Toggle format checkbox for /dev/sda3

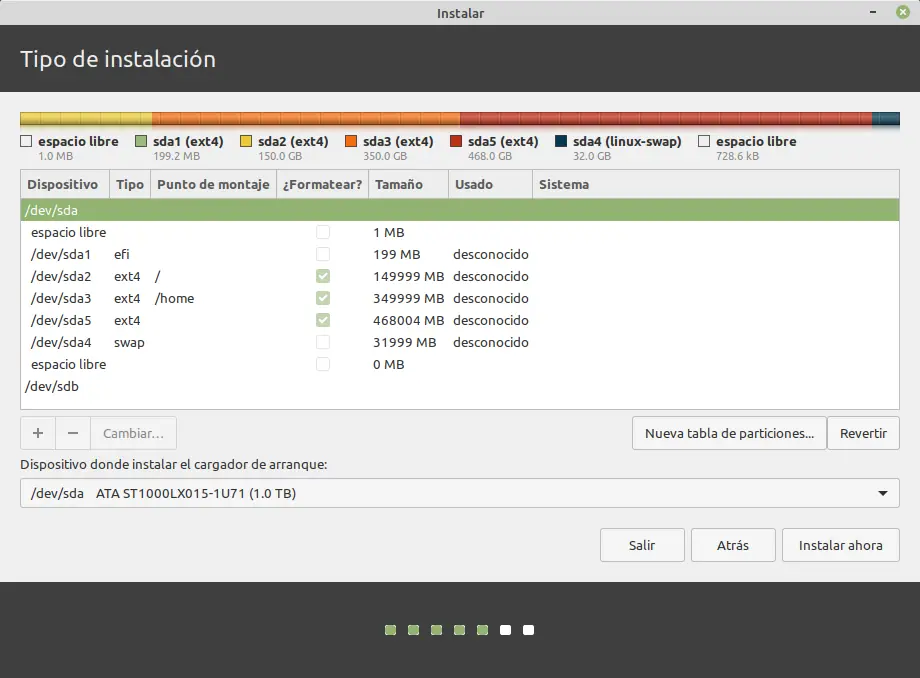click(322, 298)
